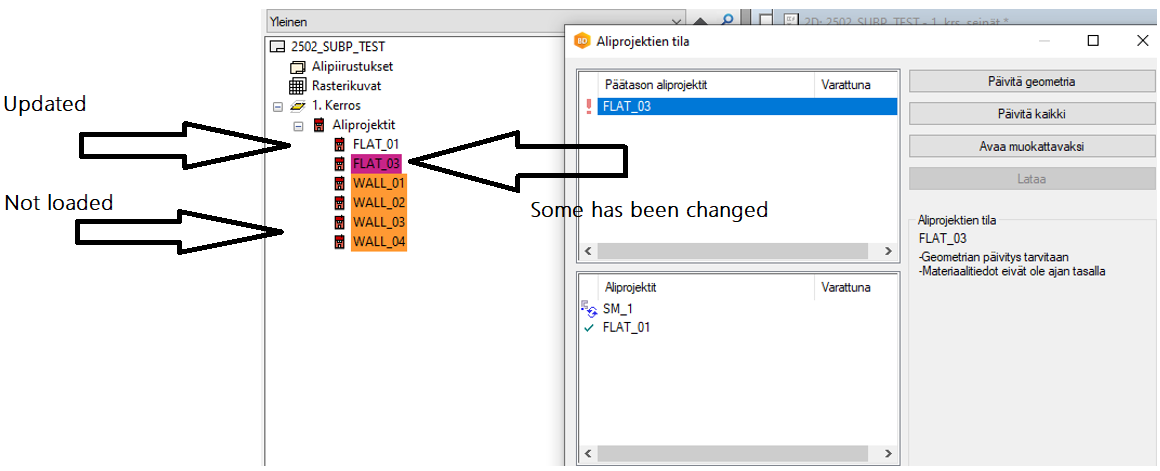Select the magenta highlighted FLAT_03 tree item
The height and width of the screenshot is (471, 1160).
[376, 163]
